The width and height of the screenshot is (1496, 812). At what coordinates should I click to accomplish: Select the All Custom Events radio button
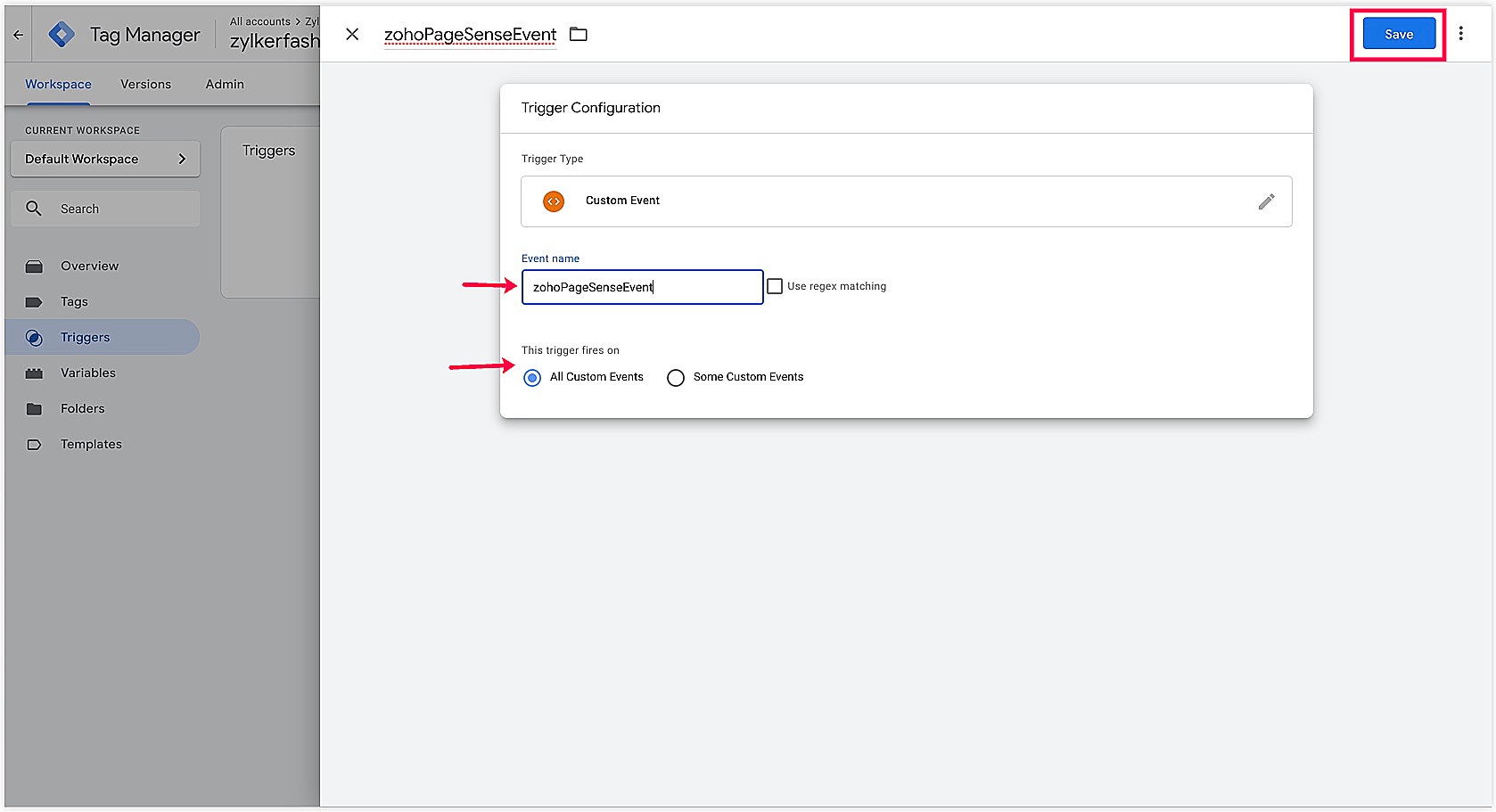tap(532, 378)
